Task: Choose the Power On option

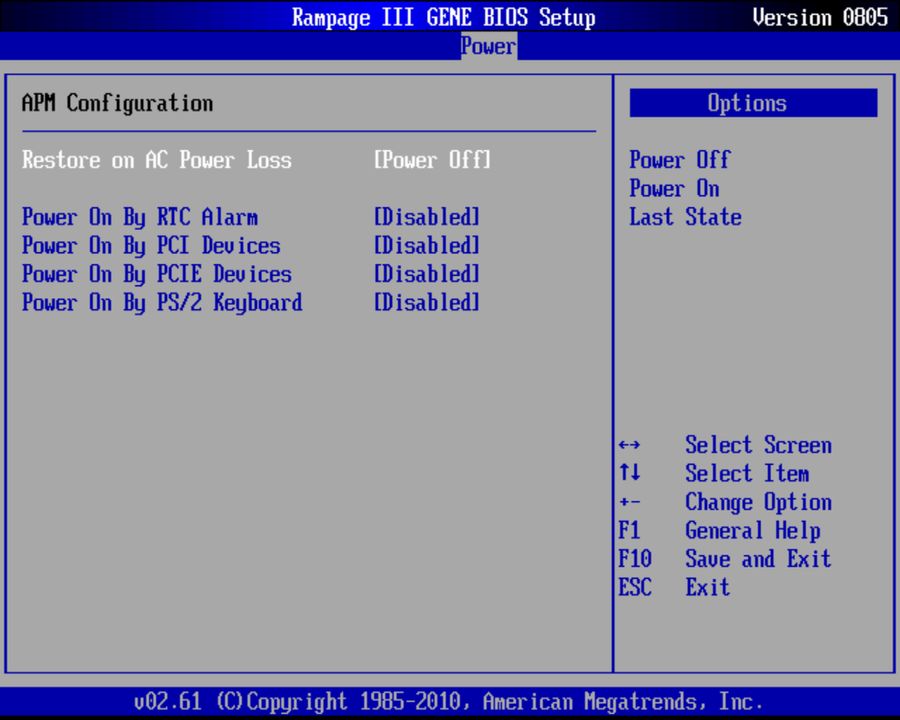Action: (674, 188)
